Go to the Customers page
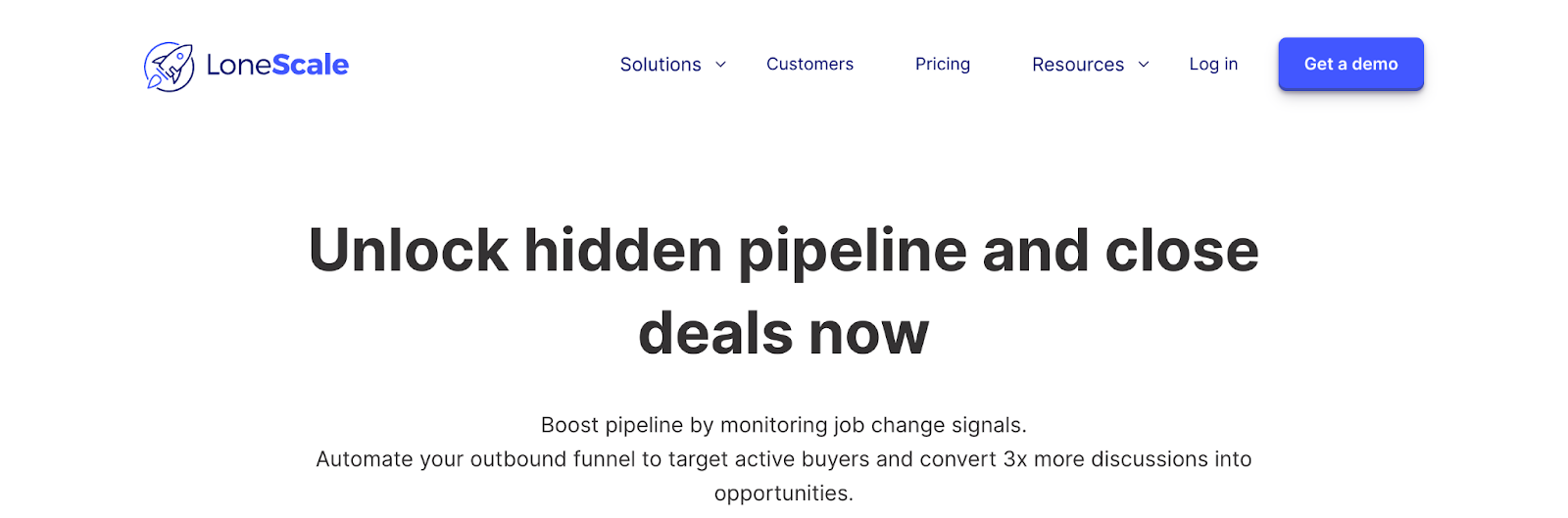The image size is (1568, 518). [x=809, y=64]
